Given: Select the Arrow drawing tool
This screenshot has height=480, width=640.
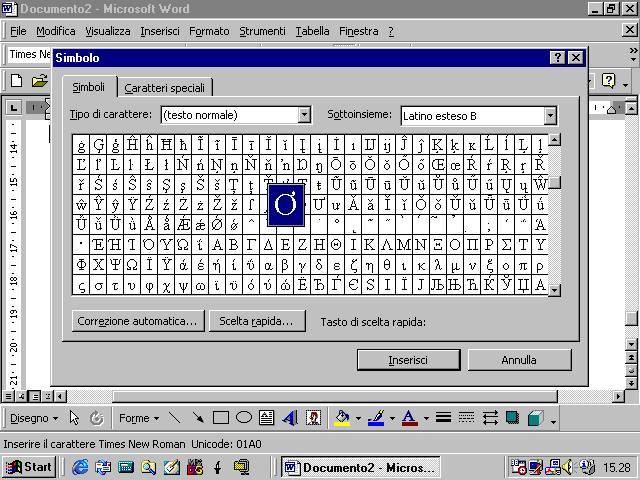Looking at the screenshot, I should (x=198, y=418).
